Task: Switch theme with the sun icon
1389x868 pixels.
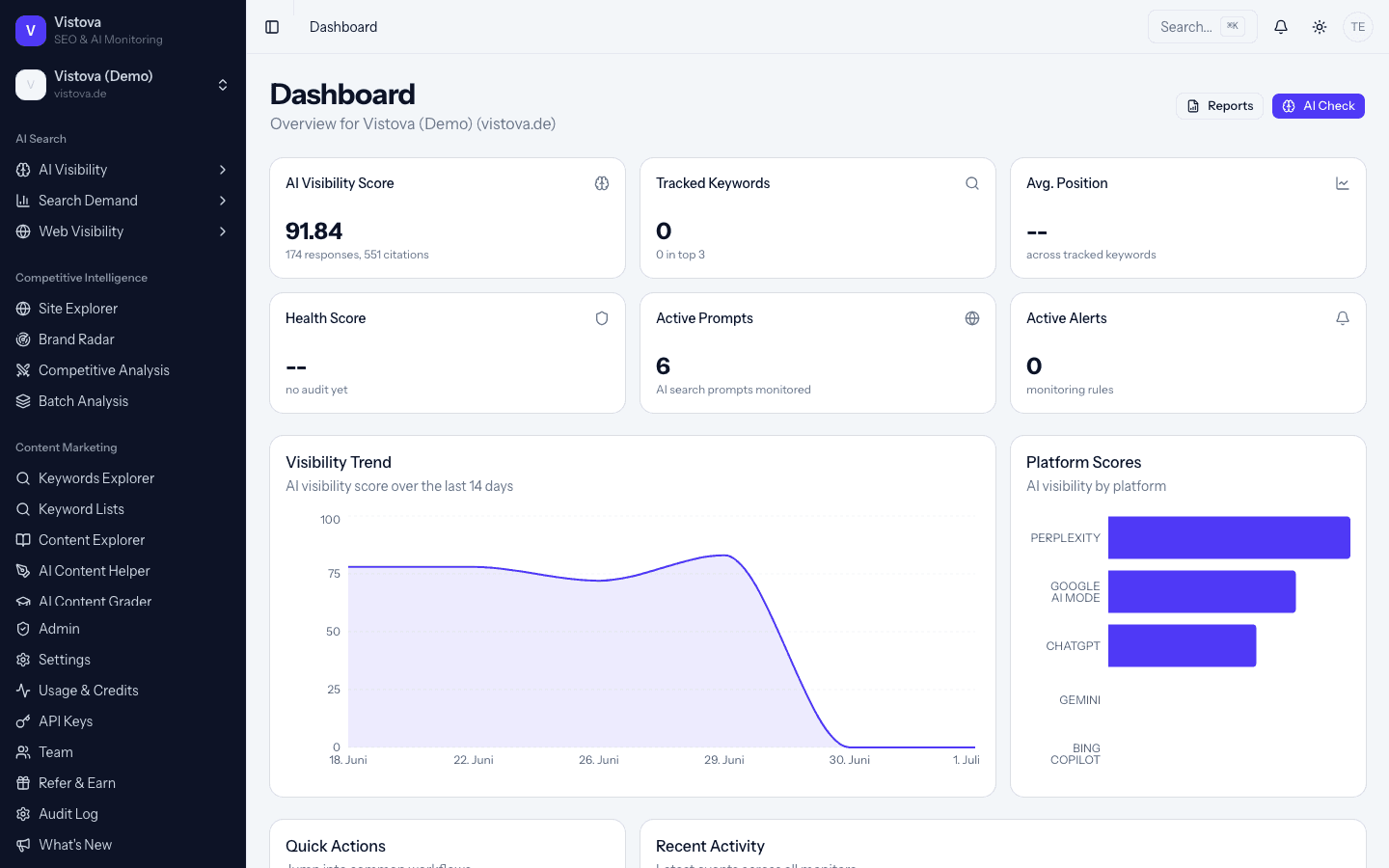Action: click(1320, 27)
